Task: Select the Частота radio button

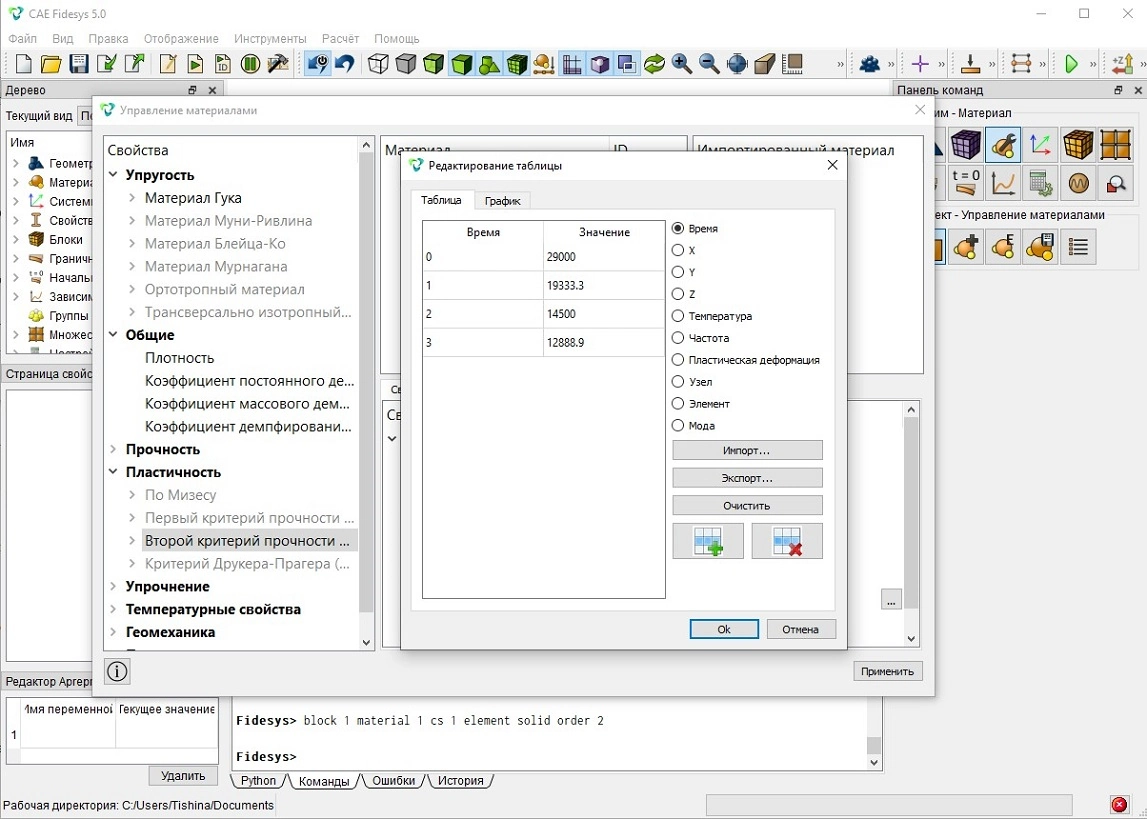Action: (x=677, y=338)
